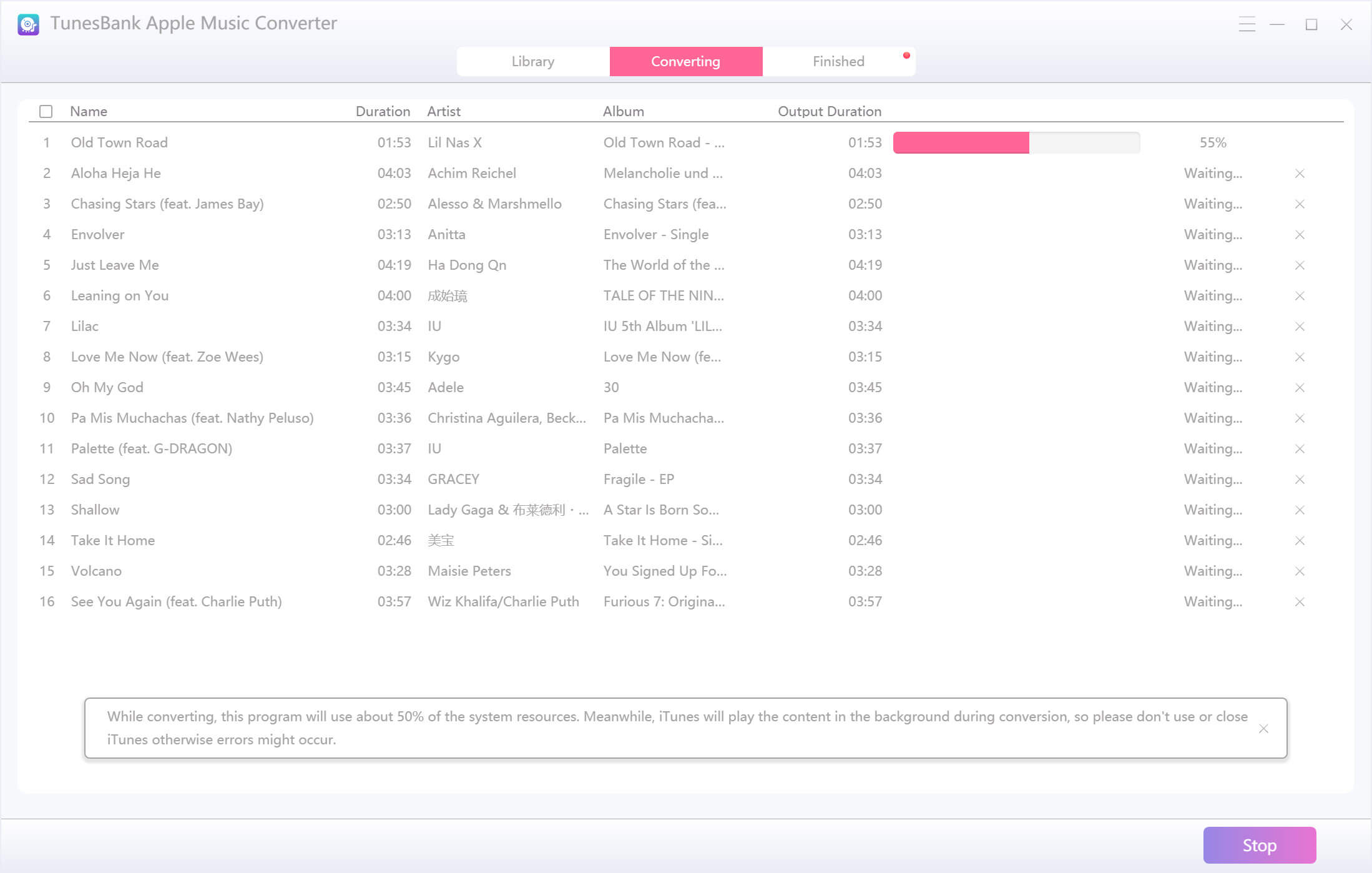Select Love Me Now (feat. Zoe Wees)
This screenshot has height=873, width=1372.
(167, 357)
